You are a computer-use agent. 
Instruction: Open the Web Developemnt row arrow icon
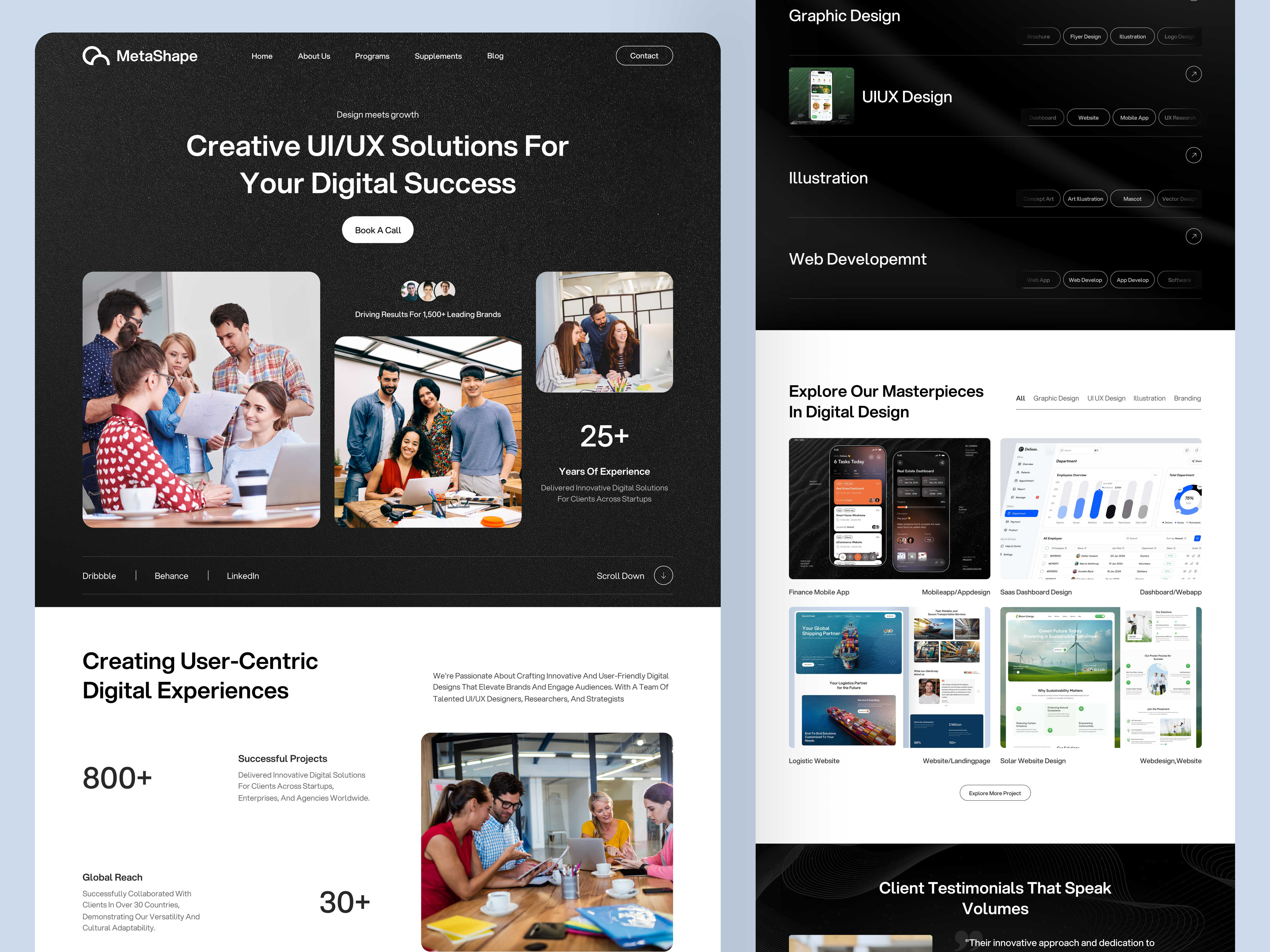[1193, 236]
